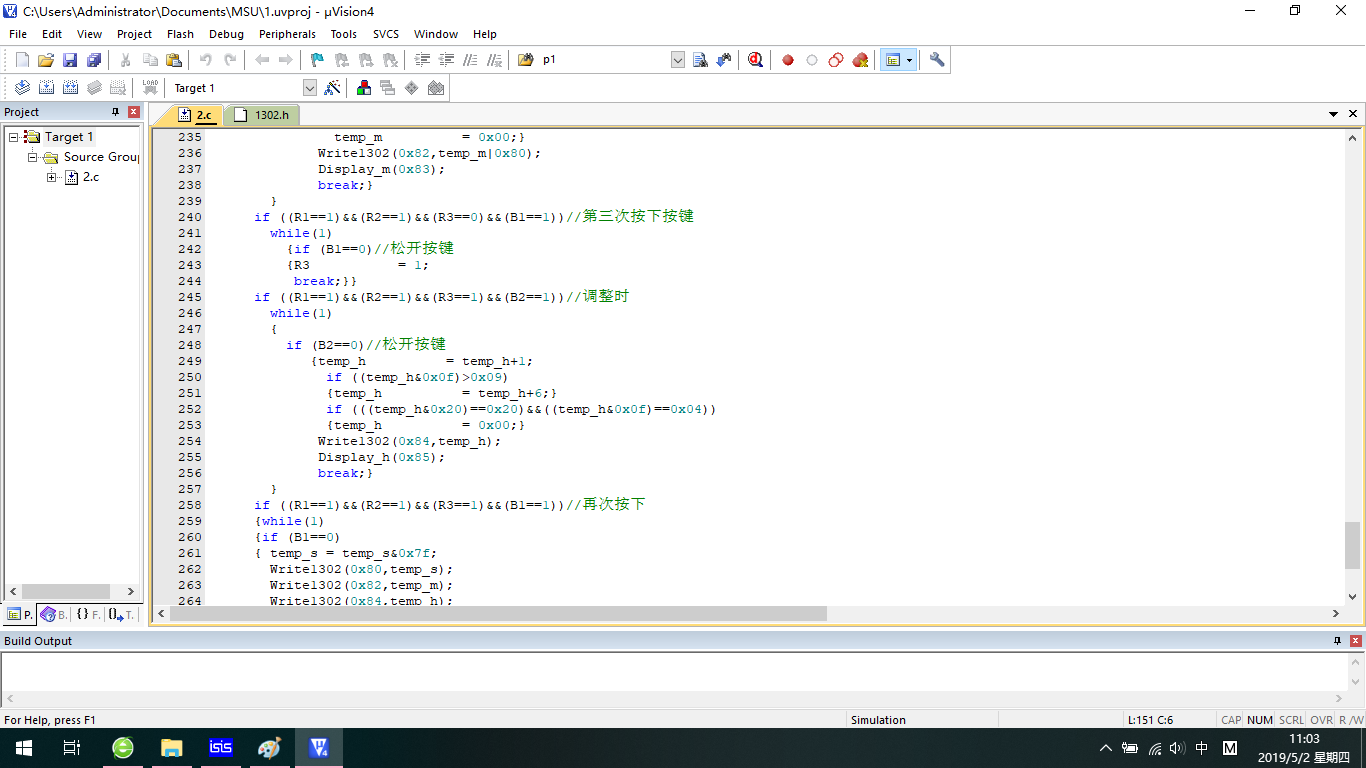Pin the Build Output panel
This screenshot has height=768, width=1366.
pyautogui.click(x=1338, y=641)
